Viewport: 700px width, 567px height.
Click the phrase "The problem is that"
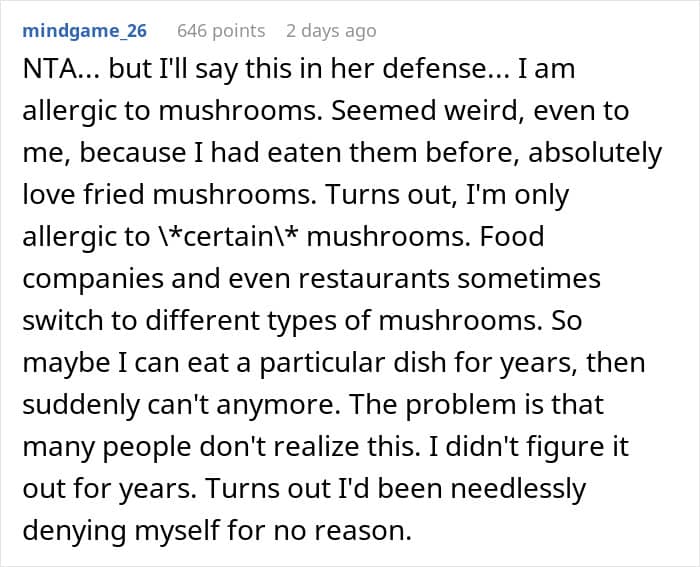click(x=518, y=406)
